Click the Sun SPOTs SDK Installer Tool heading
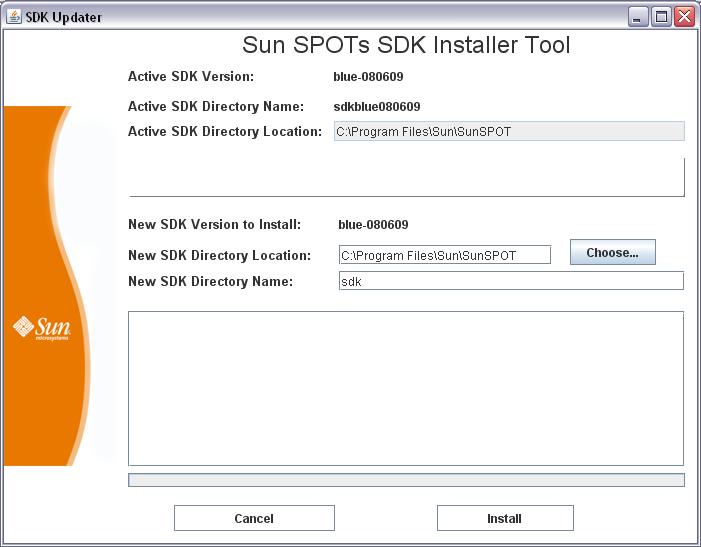The width and height of the screenshot is (701, 547). pyautogui.click(x=406, y=45)
